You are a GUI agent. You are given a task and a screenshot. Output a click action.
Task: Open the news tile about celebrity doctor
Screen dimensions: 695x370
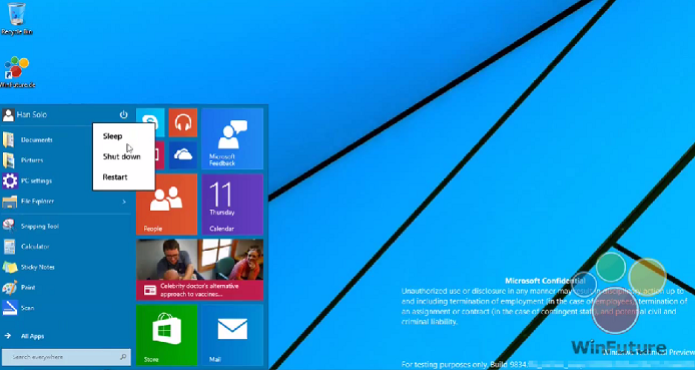(199, 270)
